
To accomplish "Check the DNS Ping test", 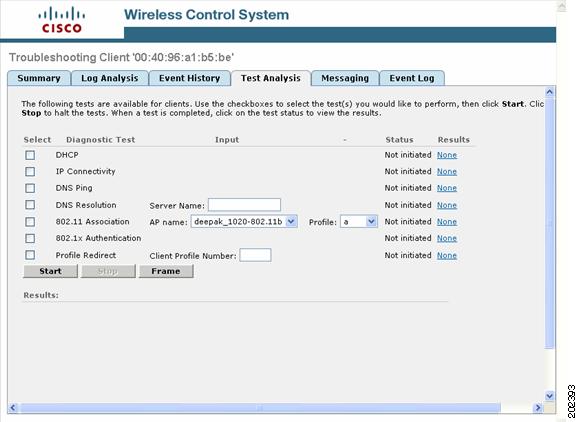I will (x=30, y=188).
